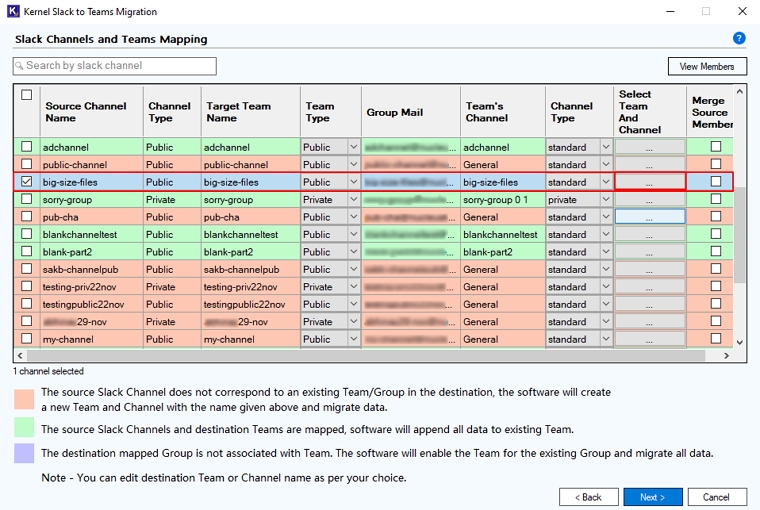Click the Team Type column header
760x510 pixels.
331,112
